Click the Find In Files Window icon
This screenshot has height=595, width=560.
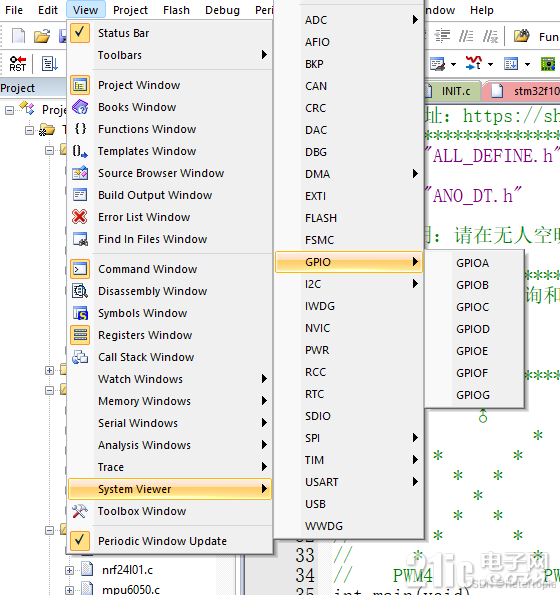(x=80, y=239)
